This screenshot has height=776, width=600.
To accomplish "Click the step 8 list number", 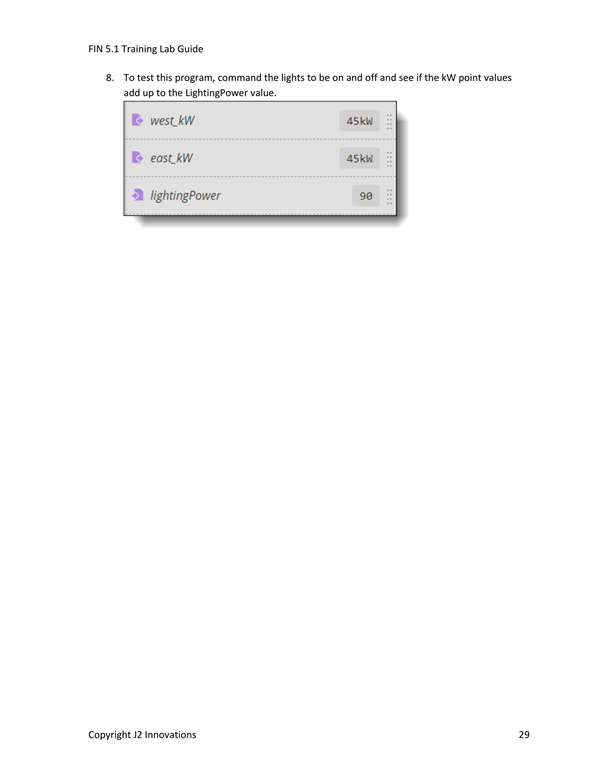I will coord(110,77).
